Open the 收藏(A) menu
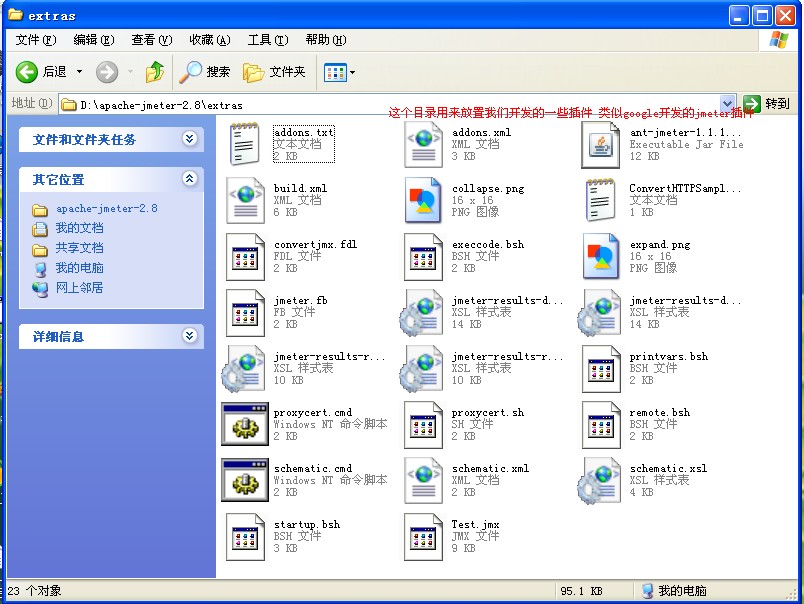804x604 pixels. (x=210, y=39)
